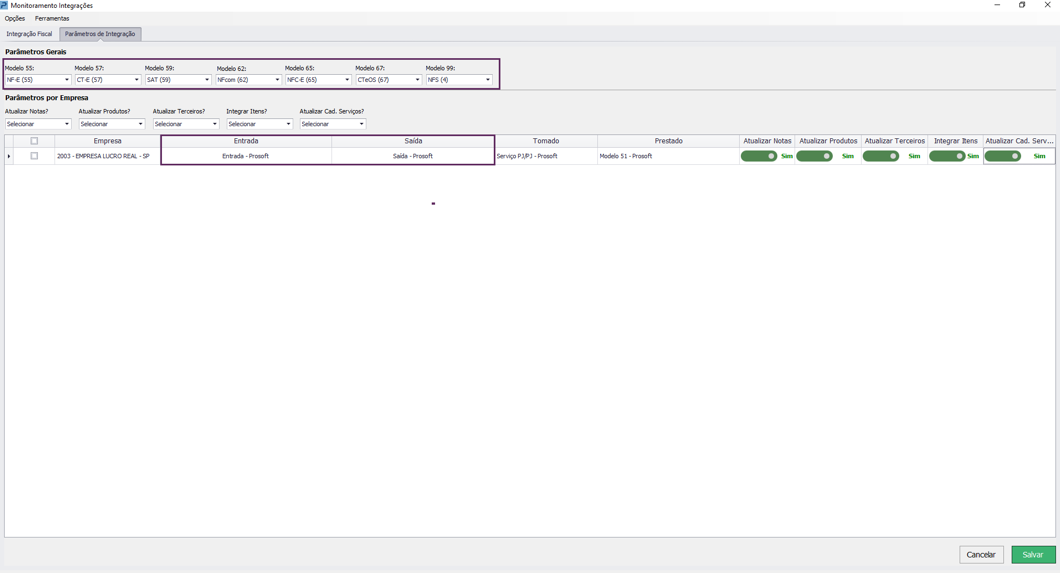Expand Atualizar Produtos? filter dropdown
Image resolution: width=1060 pixels, height=573 pixels.
112,124
